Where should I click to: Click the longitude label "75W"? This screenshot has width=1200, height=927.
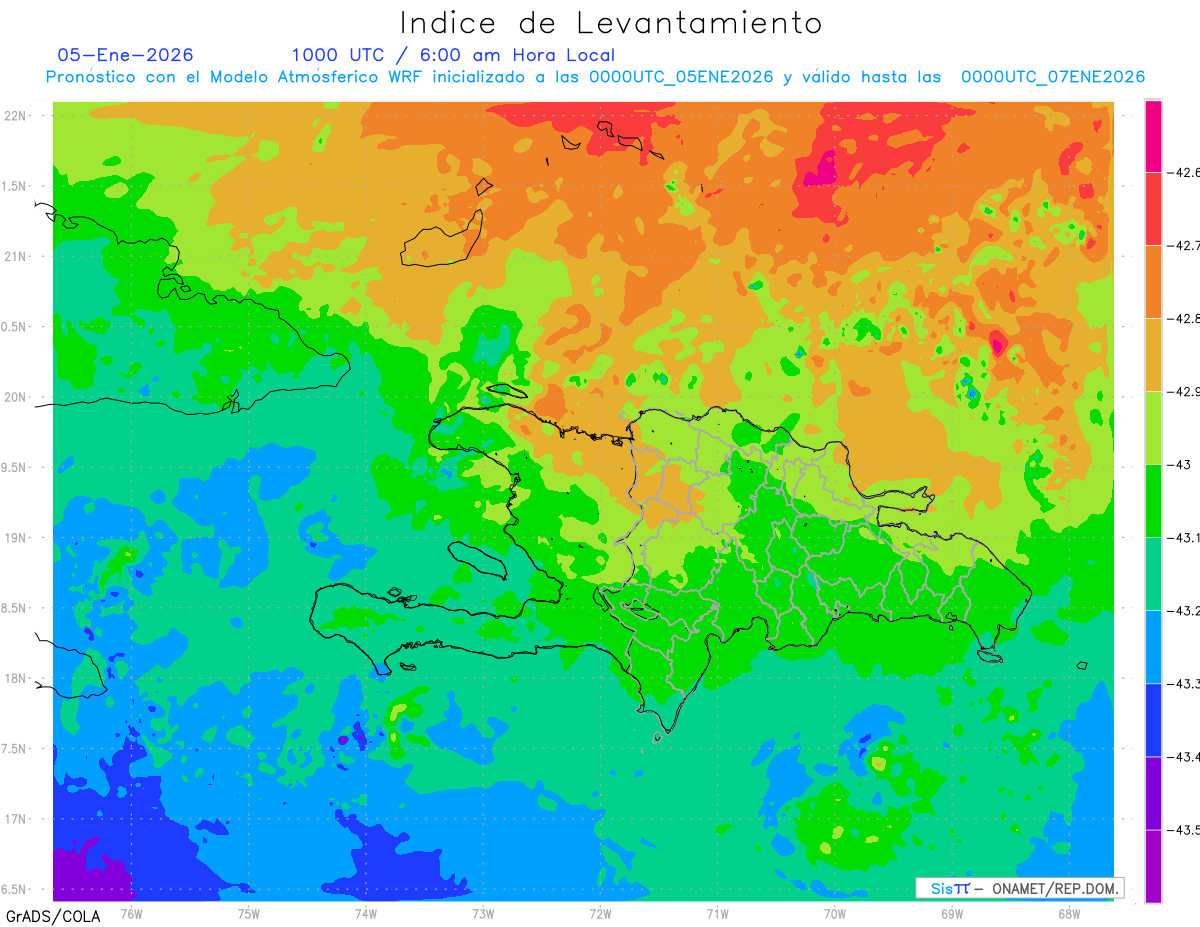[x=249, y=912]
